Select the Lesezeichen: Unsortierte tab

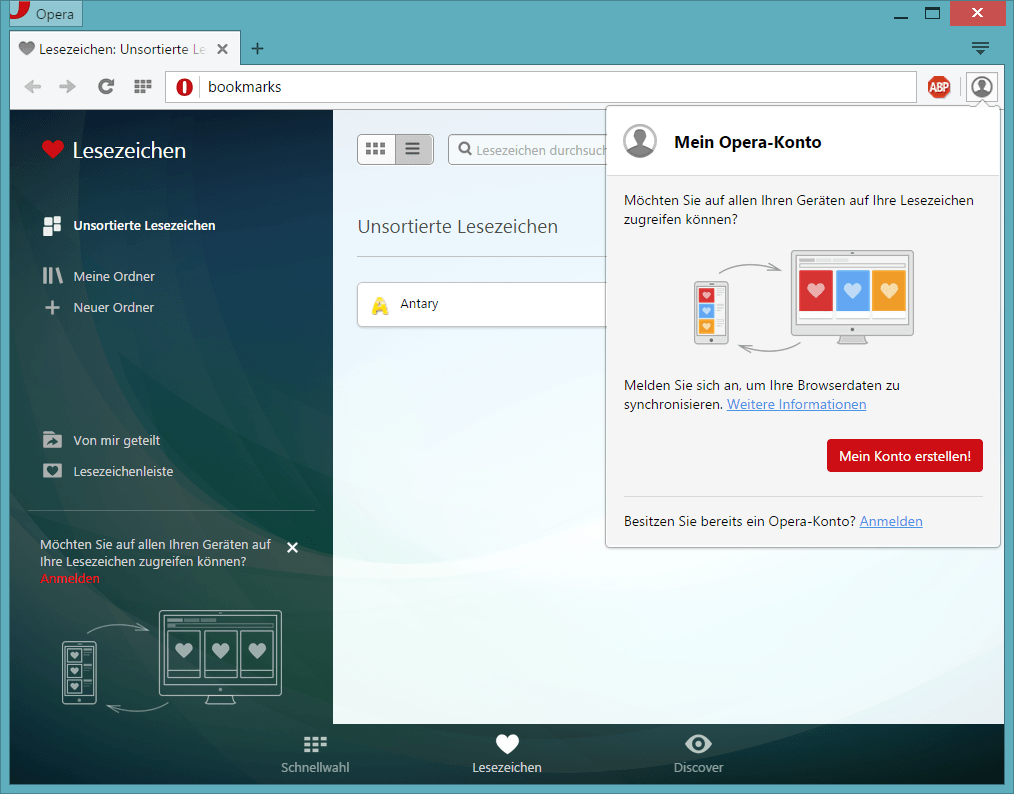click(x=125, y=48)
